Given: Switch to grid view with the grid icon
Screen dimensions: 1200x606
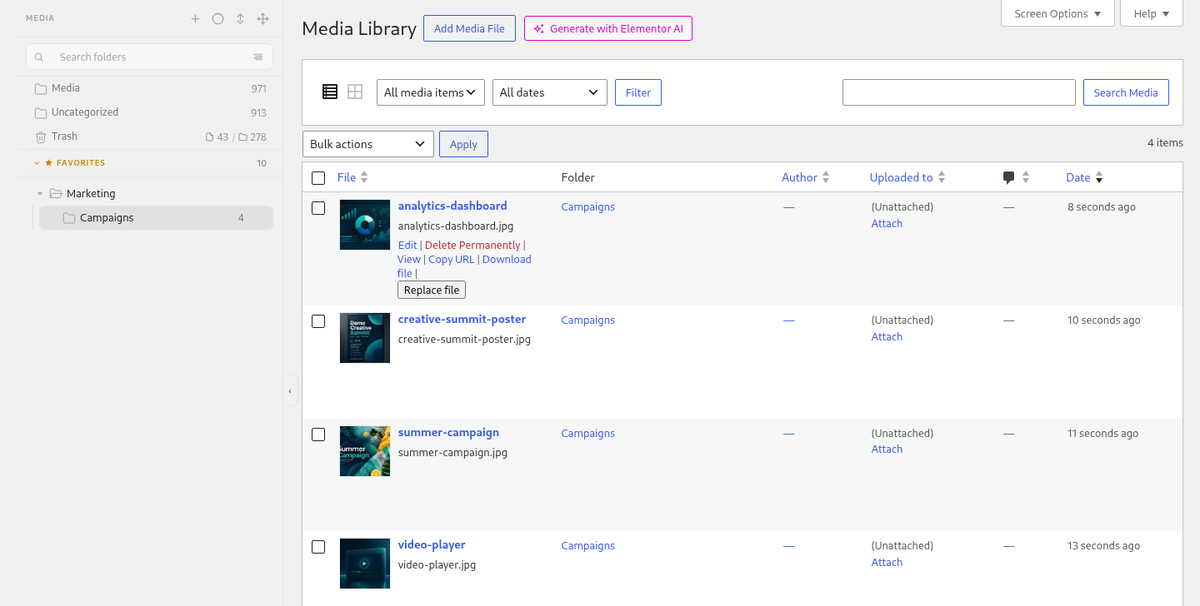Looking at the screenshot, I should (355, 92).
